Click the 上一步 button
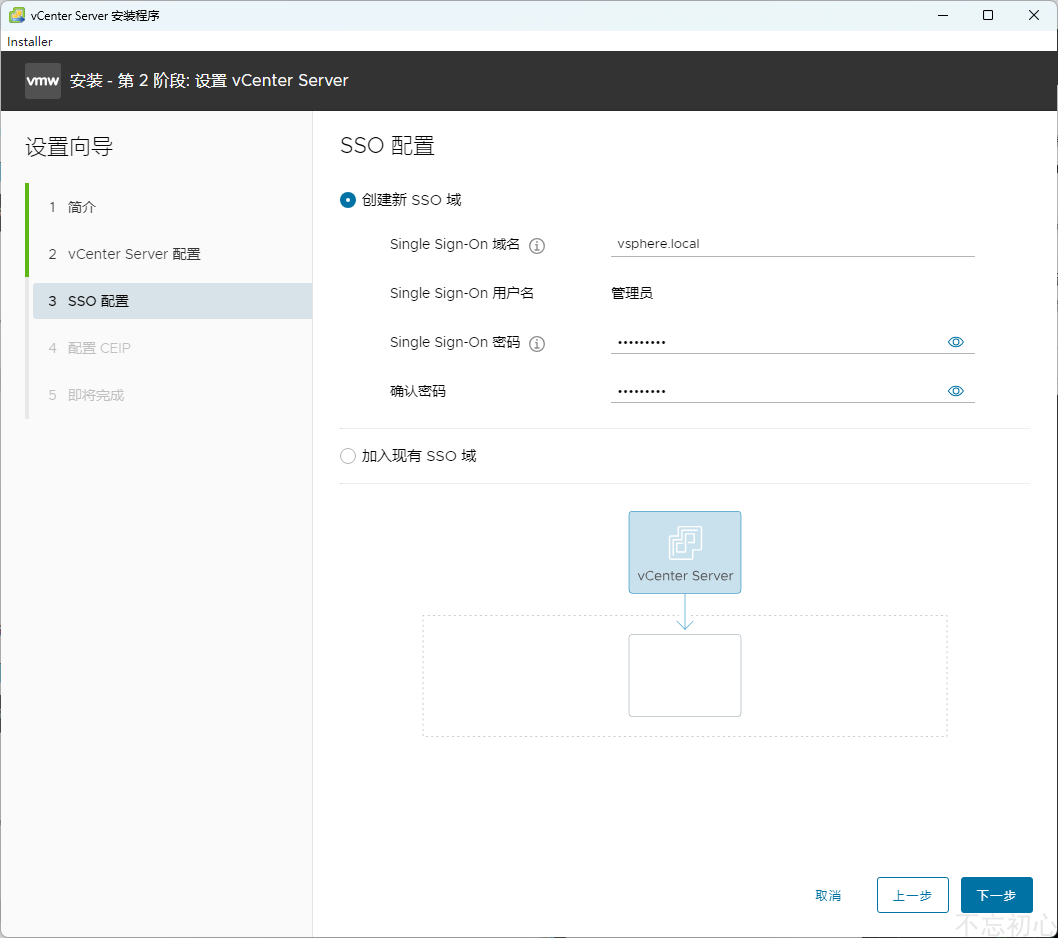This screenshot has height=938, width=1058. pos(912,895)
